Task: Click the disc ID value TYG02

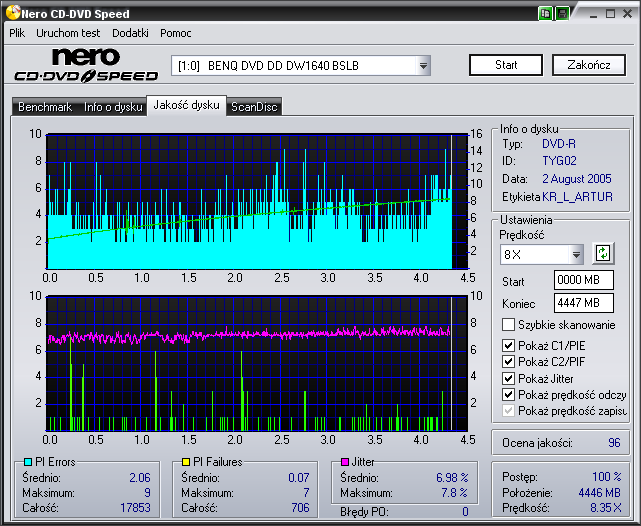Action: tap(559, 161)
